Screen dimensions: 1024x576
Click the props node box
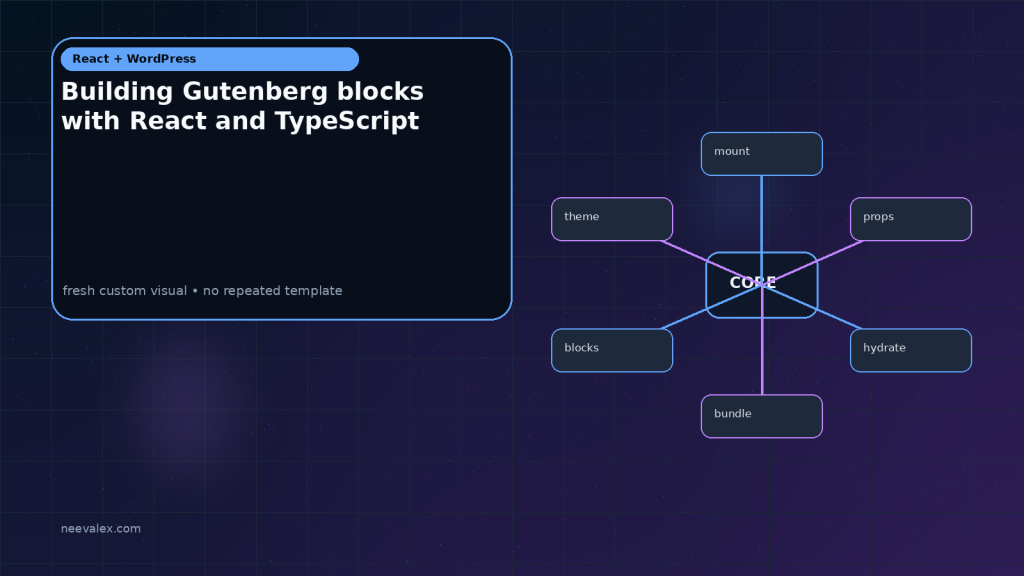(911, 219)
